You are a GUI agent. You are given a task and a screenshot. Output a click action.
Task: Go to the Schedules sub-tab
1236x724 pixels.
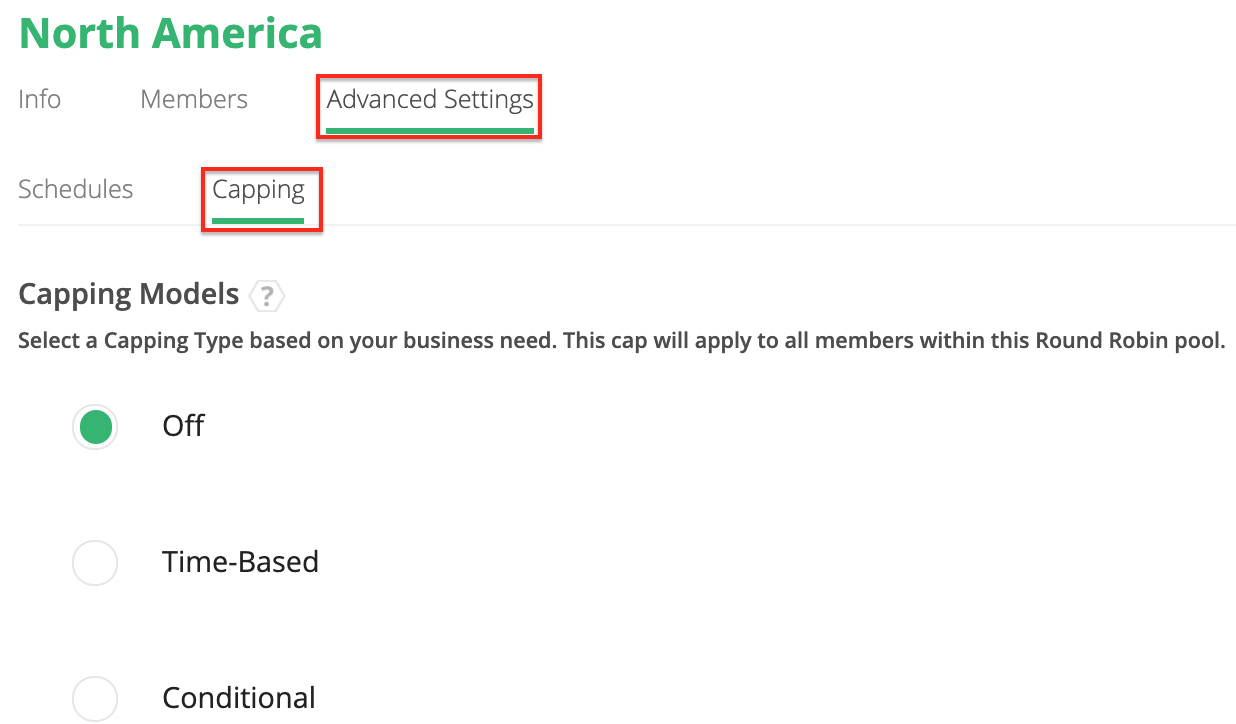click(76, 189)
